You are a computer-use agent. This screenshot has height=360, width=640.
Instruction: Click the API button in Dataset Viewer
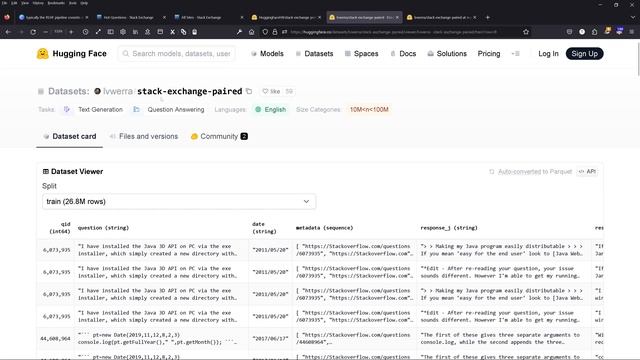click(x=588, y=171)
